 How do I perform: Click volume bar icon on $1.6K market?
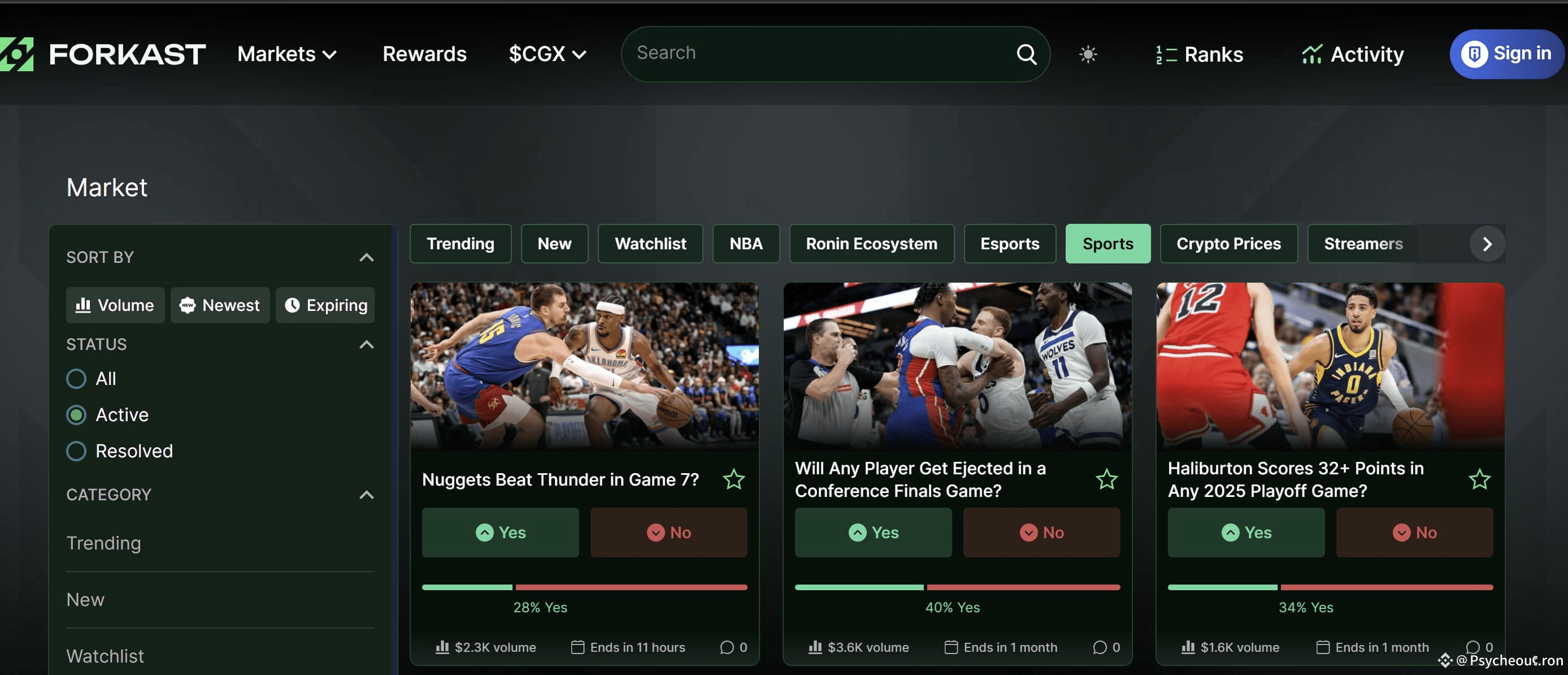1188,647
